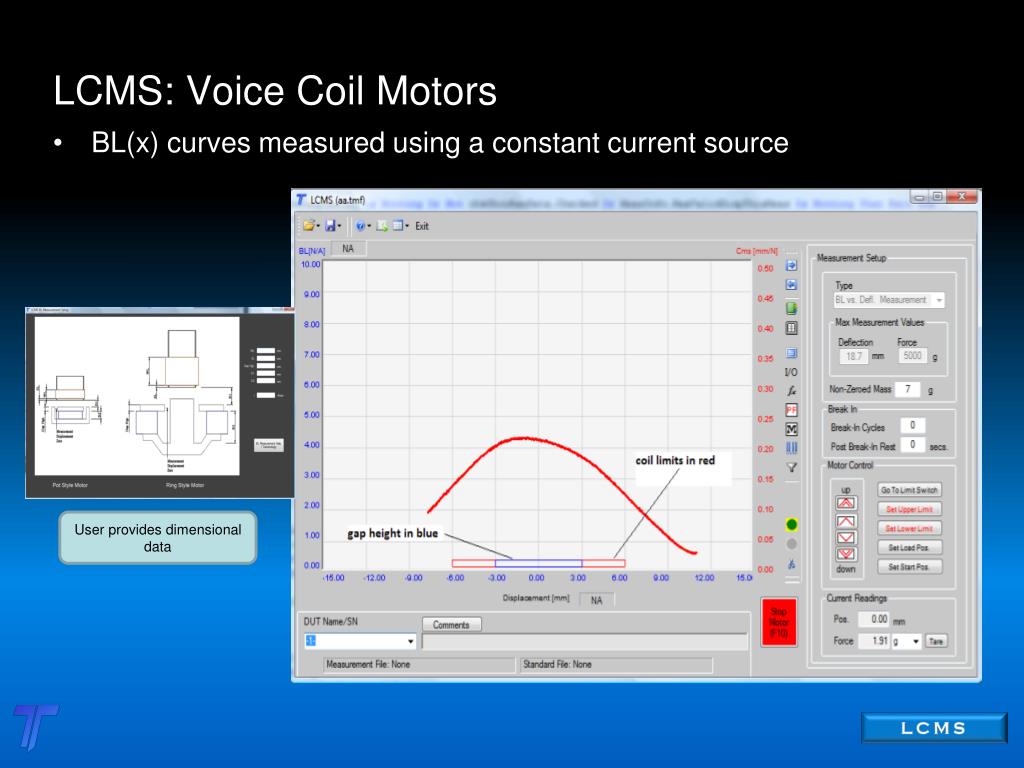Click the fx function icon
The height and width of the screenshot is (768, 1024).
pyautogui.click(x=791, y=391)
